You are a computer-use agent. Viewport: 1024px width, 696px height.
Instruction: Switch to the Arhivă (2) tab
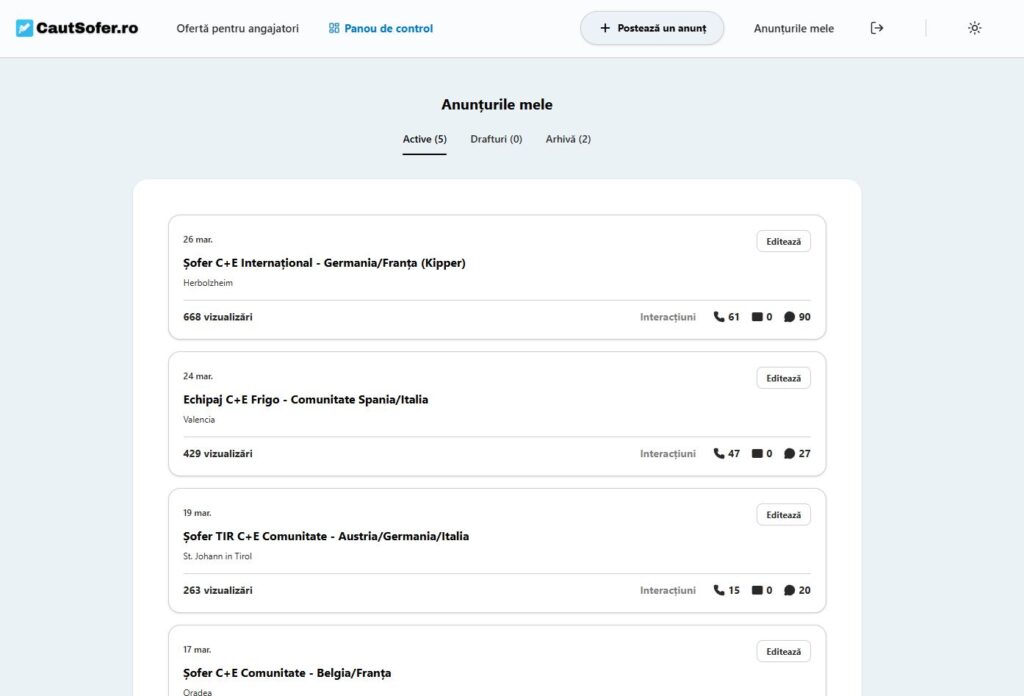[568, 139]
